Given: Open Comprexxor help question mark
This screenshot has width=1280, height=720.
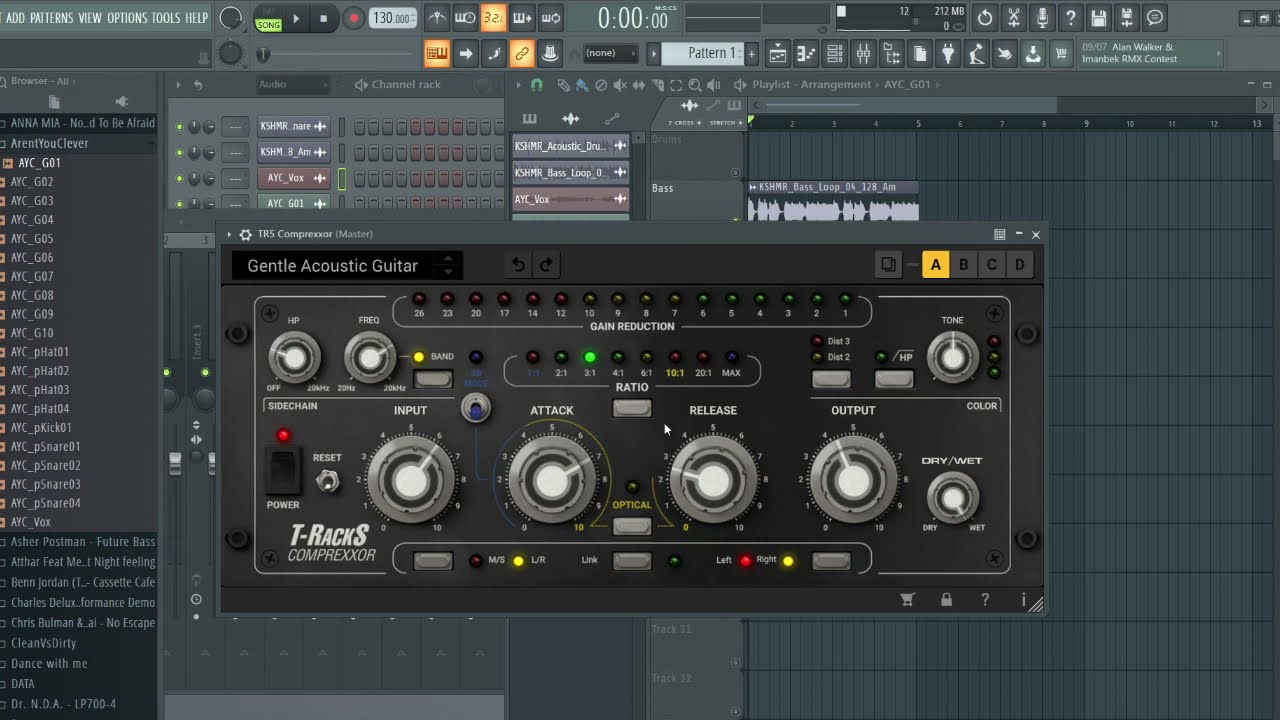Looking at the screenshot, I should click(985, 600).
